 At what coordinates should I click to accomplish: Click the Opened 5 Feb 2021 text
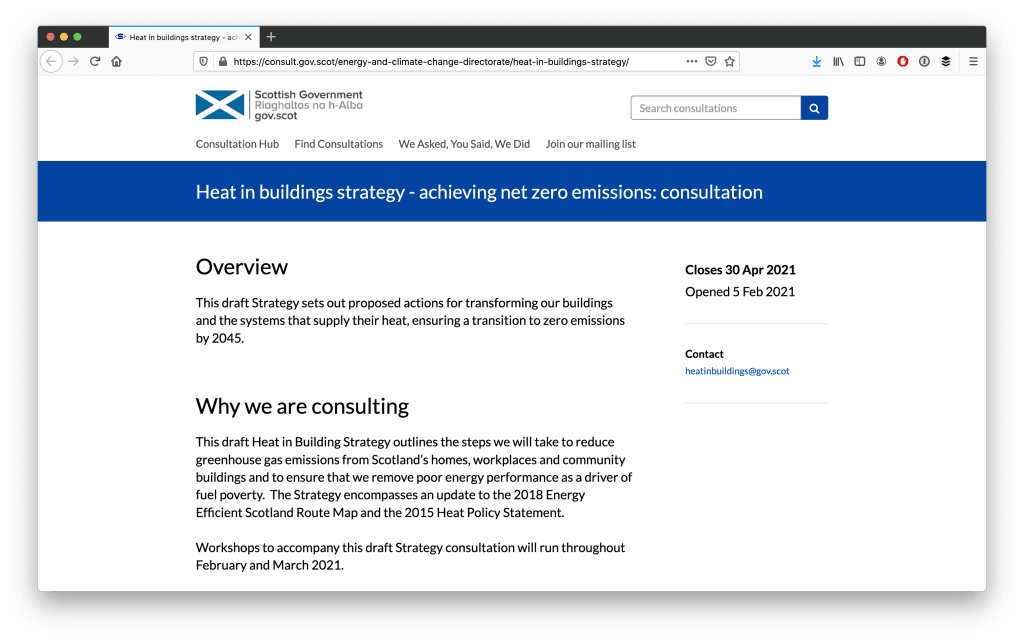click(x=740, y=292)
